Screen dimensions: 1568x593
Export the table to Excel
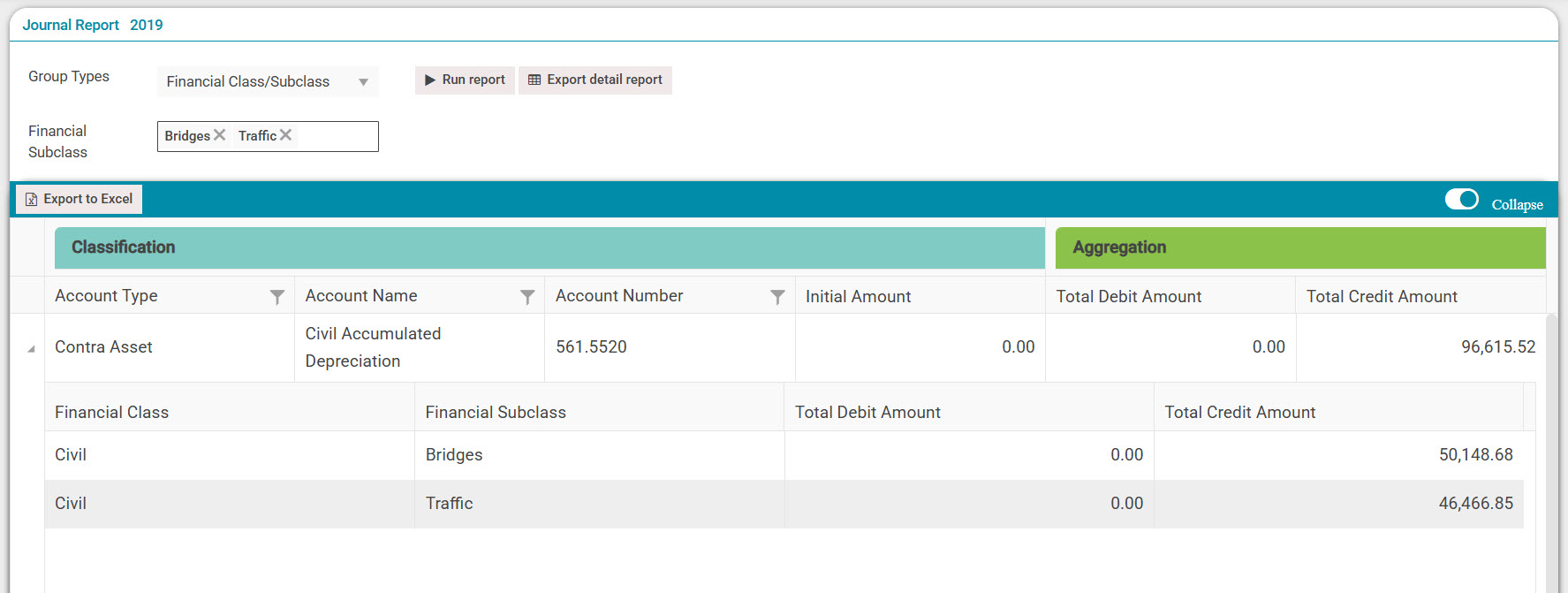click(x=80, y=199)
